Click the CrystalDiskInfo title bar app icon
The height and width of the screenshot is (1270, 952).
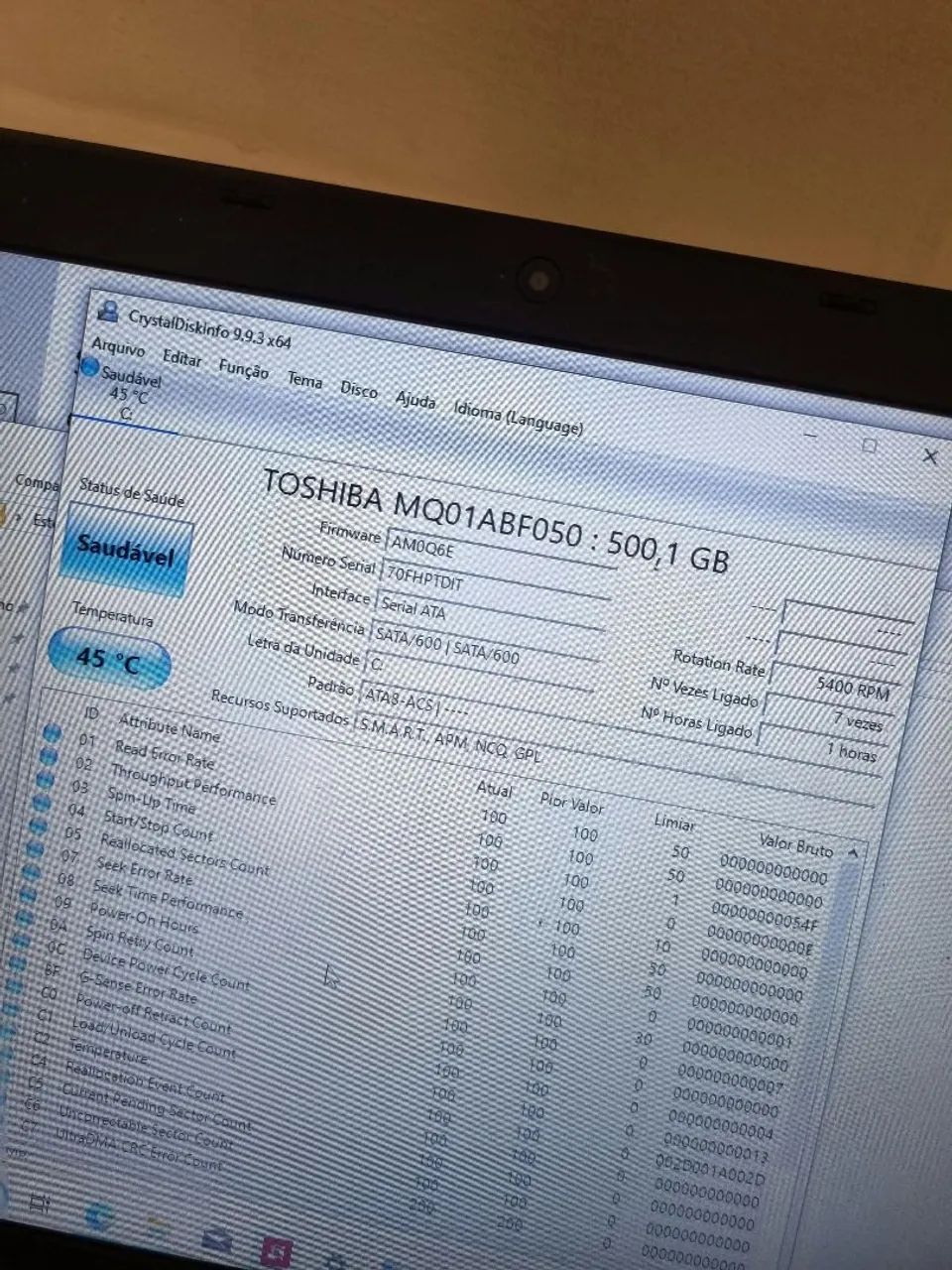108,312
